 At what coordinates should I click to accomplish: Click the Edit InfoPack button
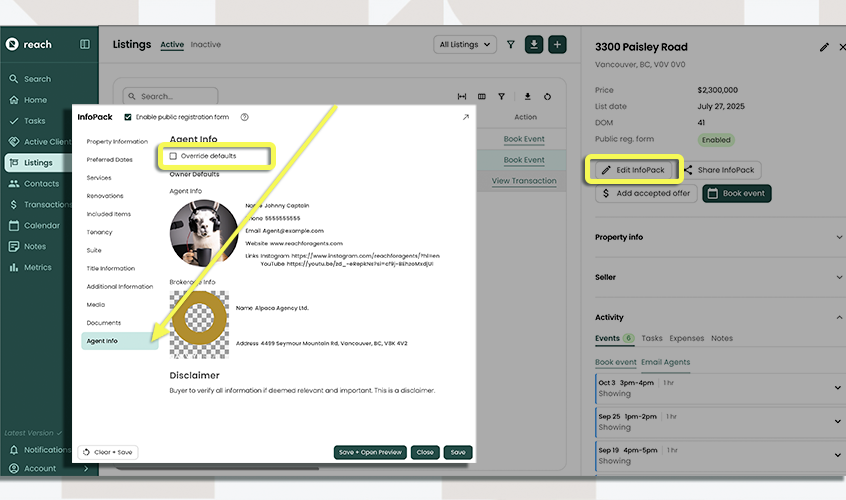[x=632, y=170]
